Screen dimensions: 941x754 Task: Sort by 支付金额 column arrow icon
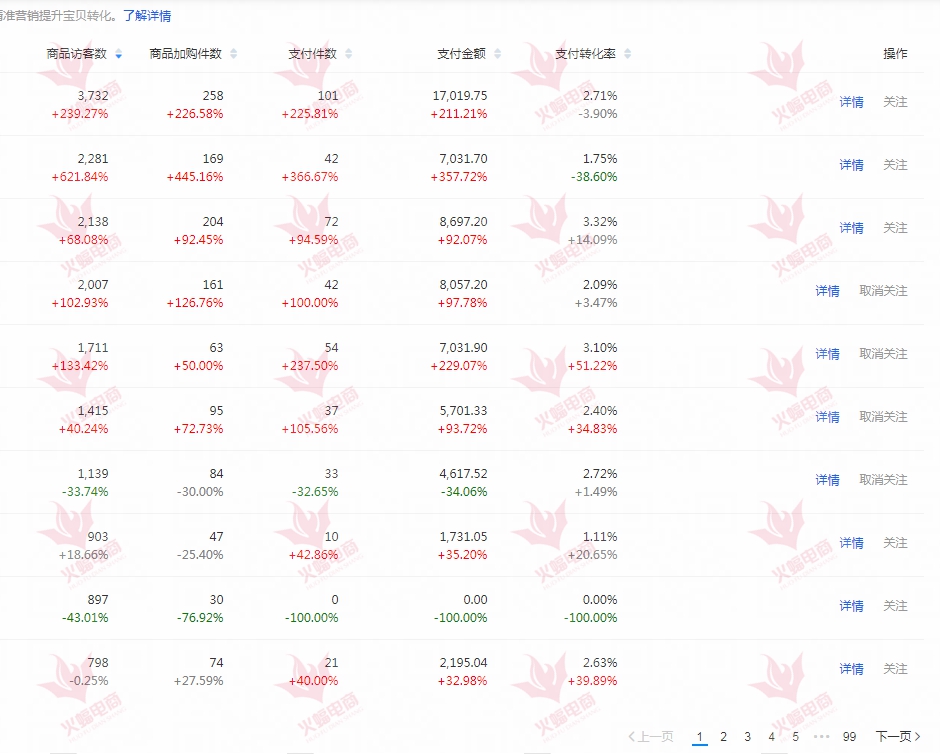pyautogui.click(x=498, y=54)
